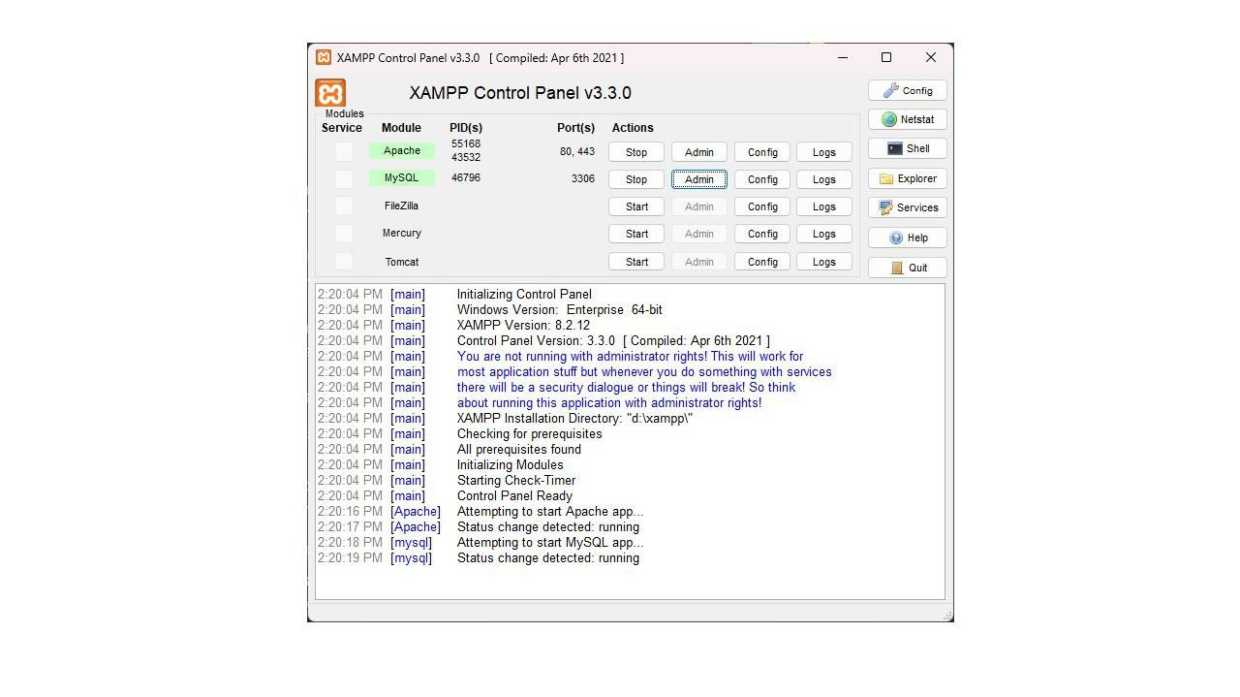This screenshot has height=697, width=1240.
Task: Click the orange XAMPP logo
Action: (330, 92)
